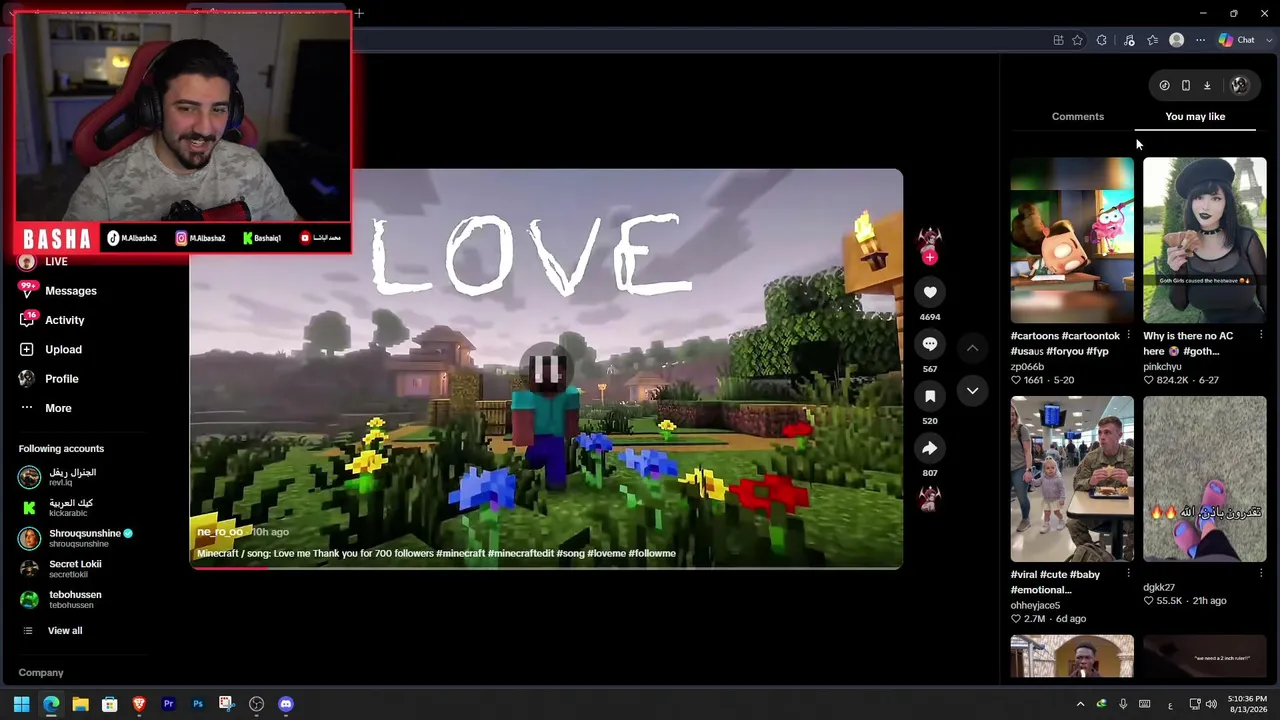This screenshot has height=720, width=1280.
Task: Open the browser Extensions puzzle icon
Action: (1102, 40)
